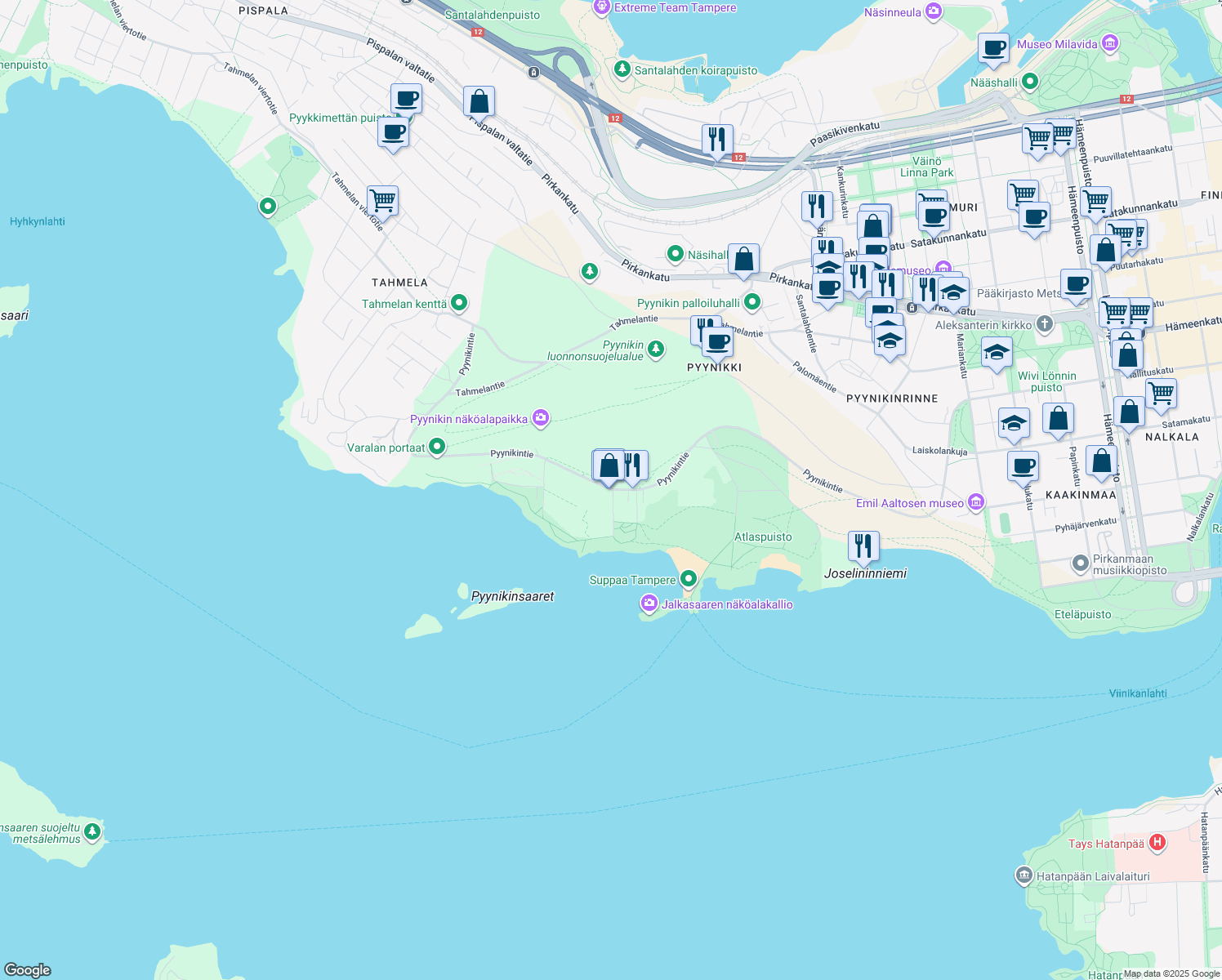1222x980 pixels.
Task: Select the Hatanpään Laivalaituri ferry marker
Action: 1024,875
